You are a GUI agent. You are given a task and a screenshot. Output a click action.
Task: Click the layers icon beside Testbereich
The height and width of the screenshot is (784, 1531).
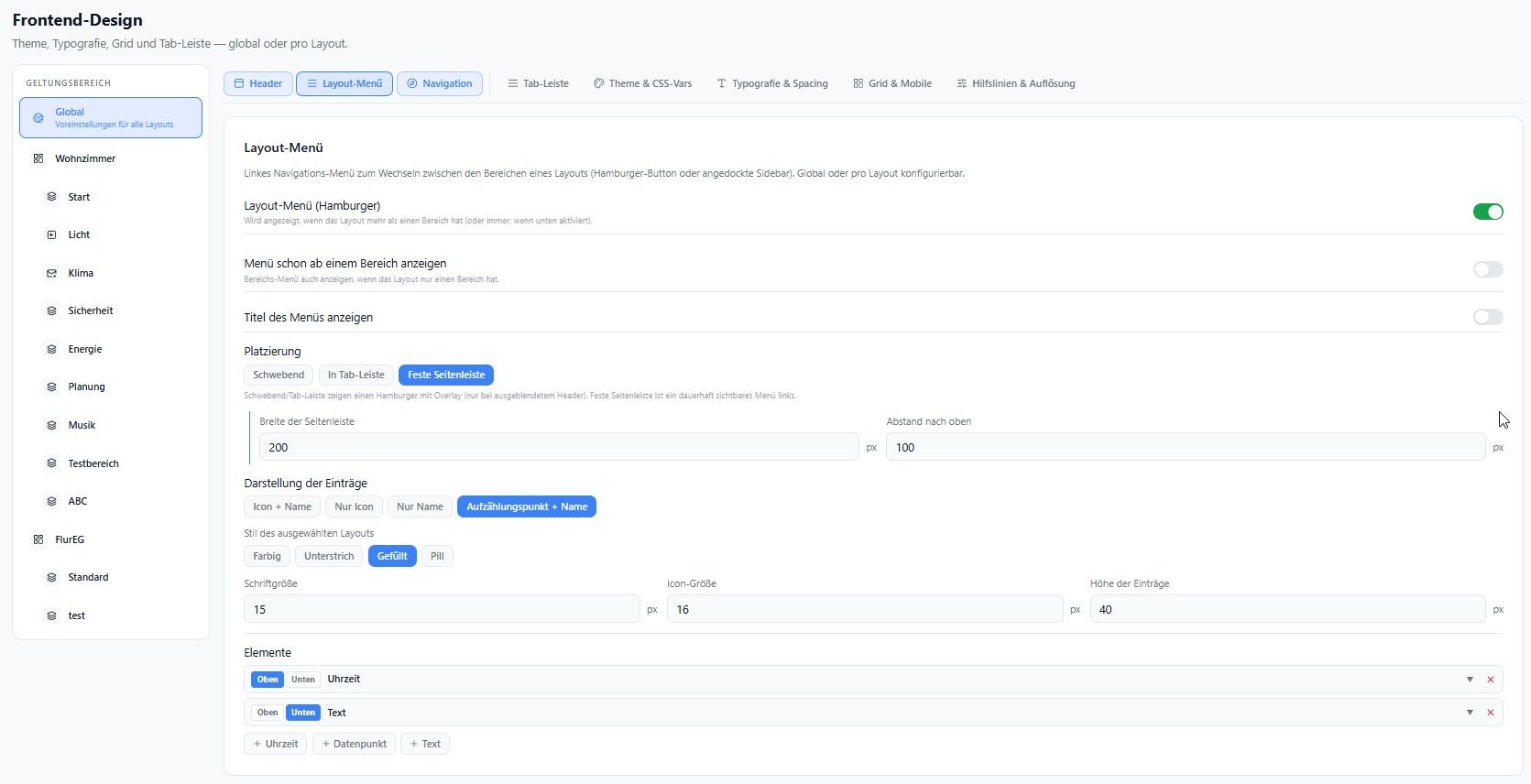[x=51, y=463]
